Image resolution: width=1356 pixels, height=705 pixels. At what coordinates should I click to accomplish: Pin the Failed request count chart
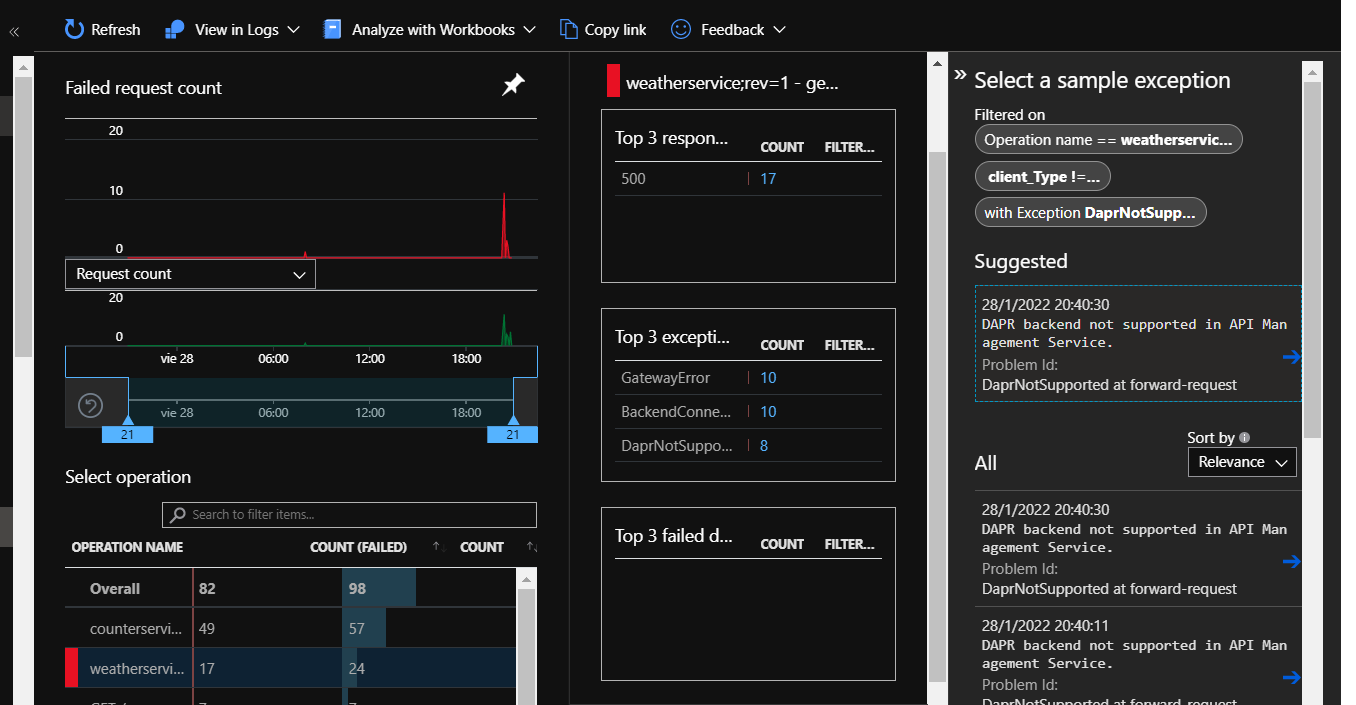513,86
